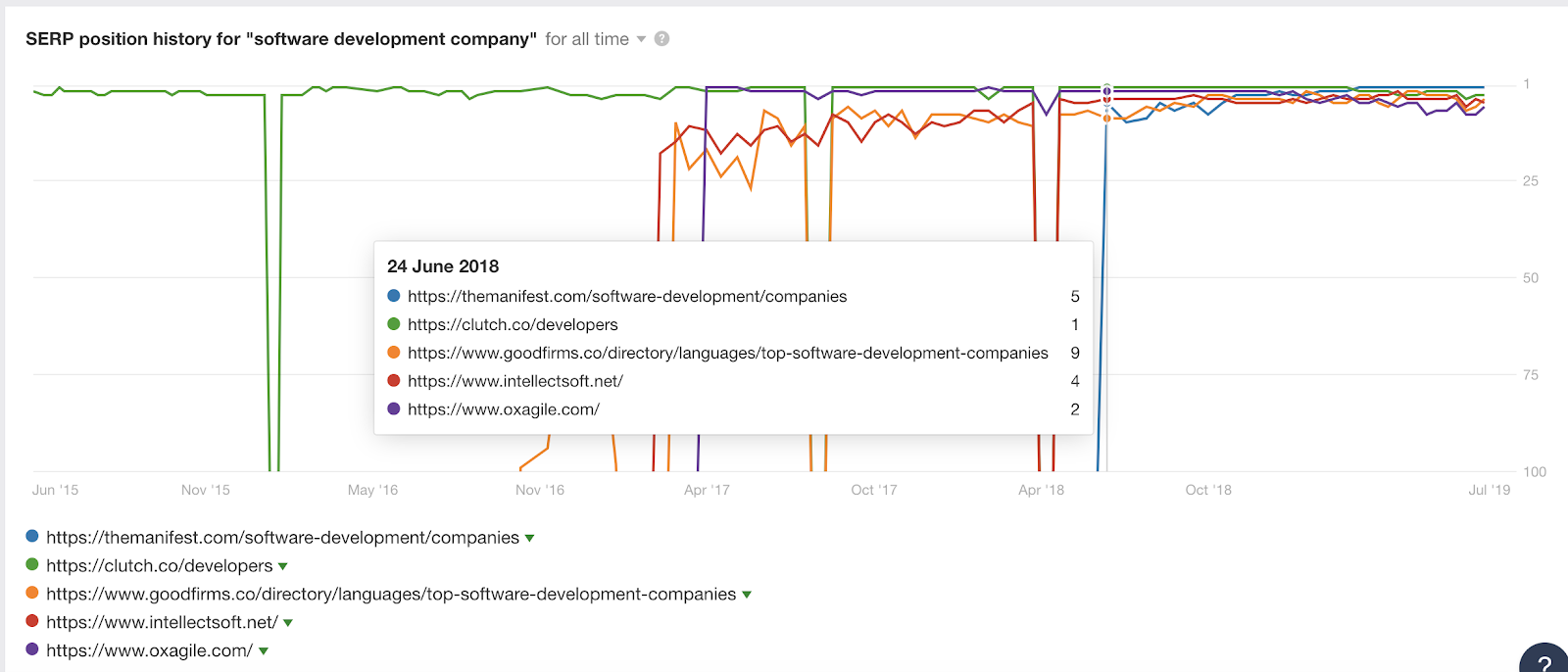1568x672 pixels.
Task: Open dropdown arrow beside intellectsoft.net legend link
Action: click(x=288, y=623)
